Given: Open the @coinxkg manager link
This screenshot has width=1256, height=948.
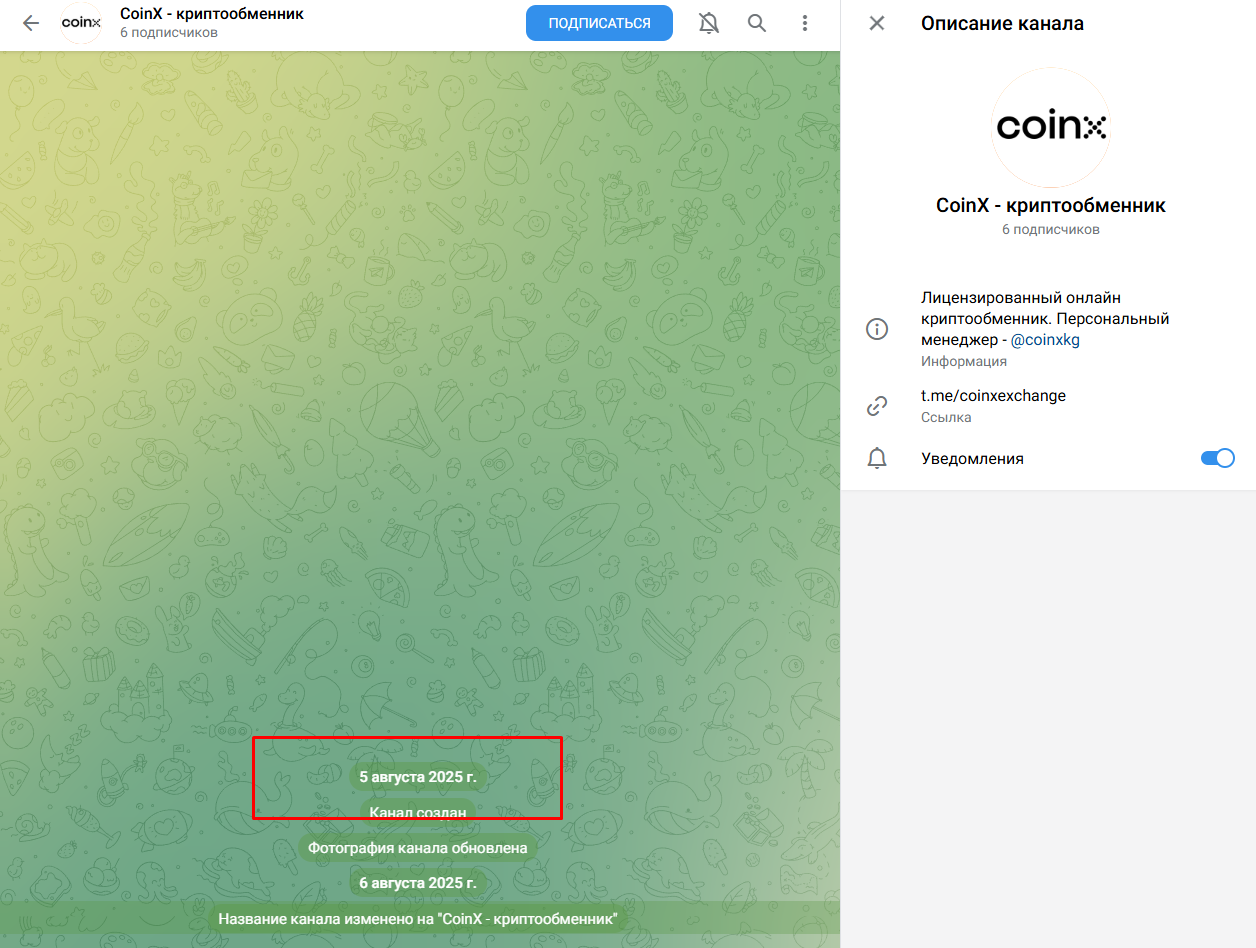Looking at the screenshot, I should click(1045, 339).
